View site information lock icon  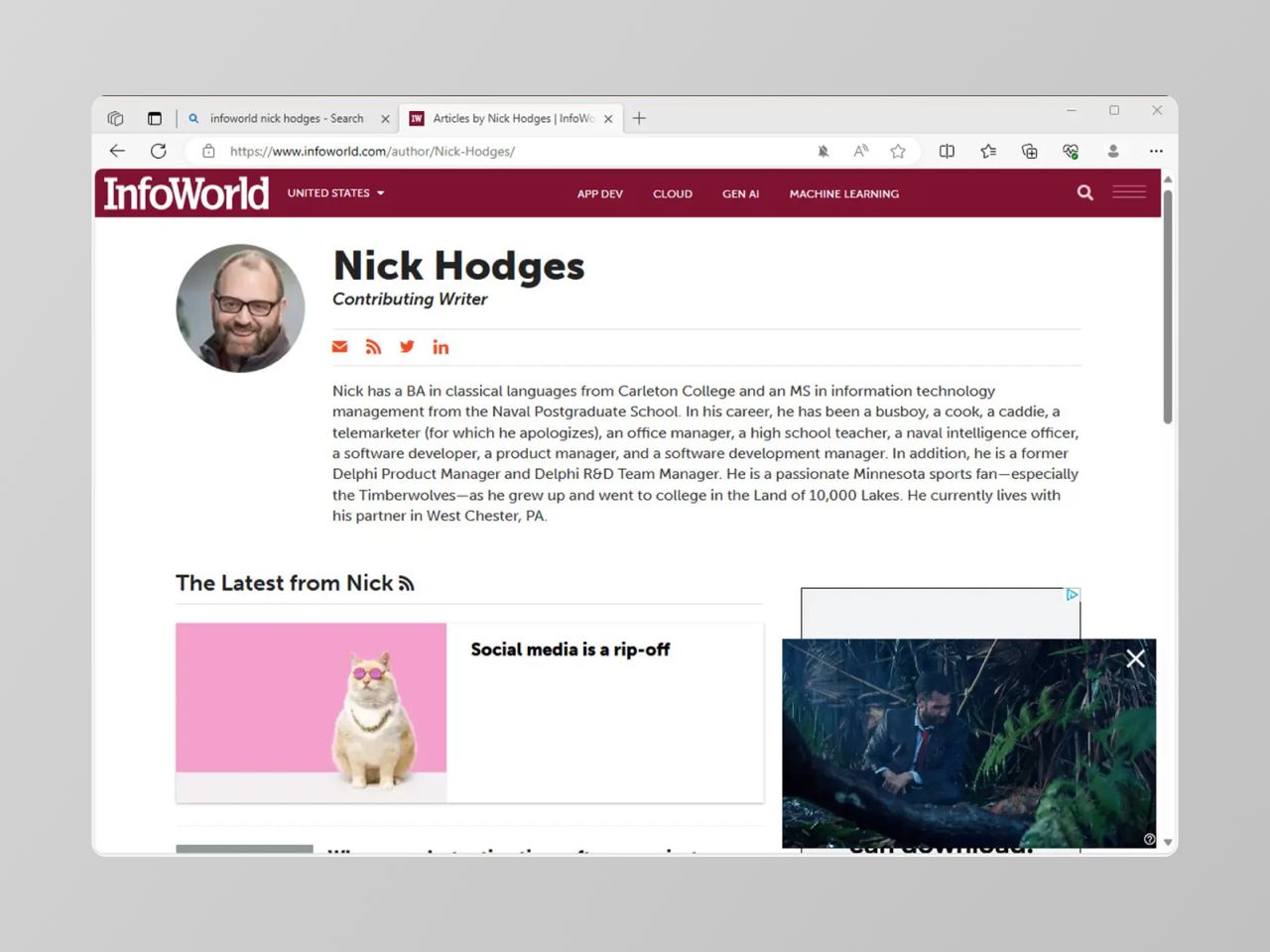tap(208, 151)
